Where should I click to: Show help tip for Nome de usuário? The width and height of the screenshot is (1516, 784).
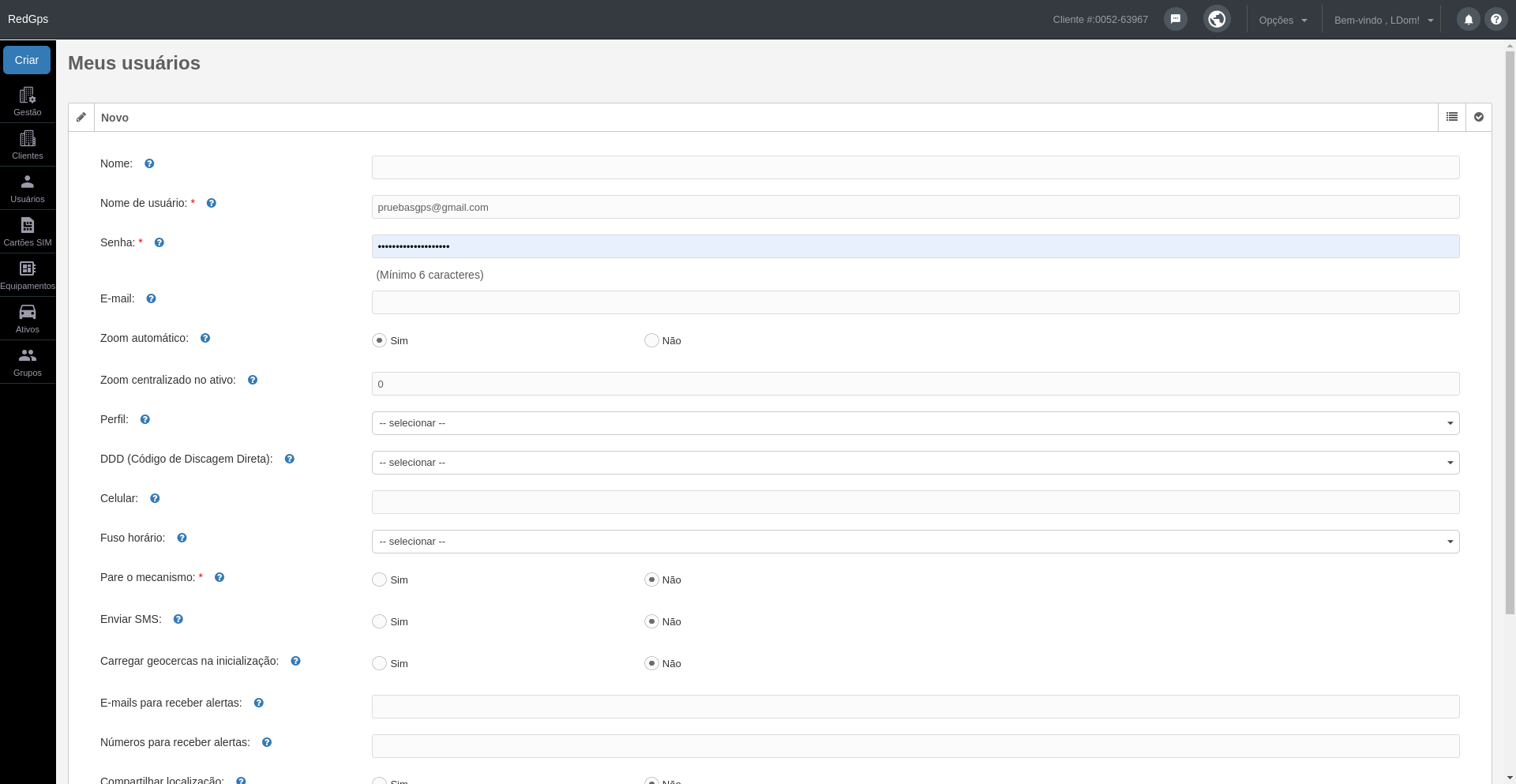212,203
